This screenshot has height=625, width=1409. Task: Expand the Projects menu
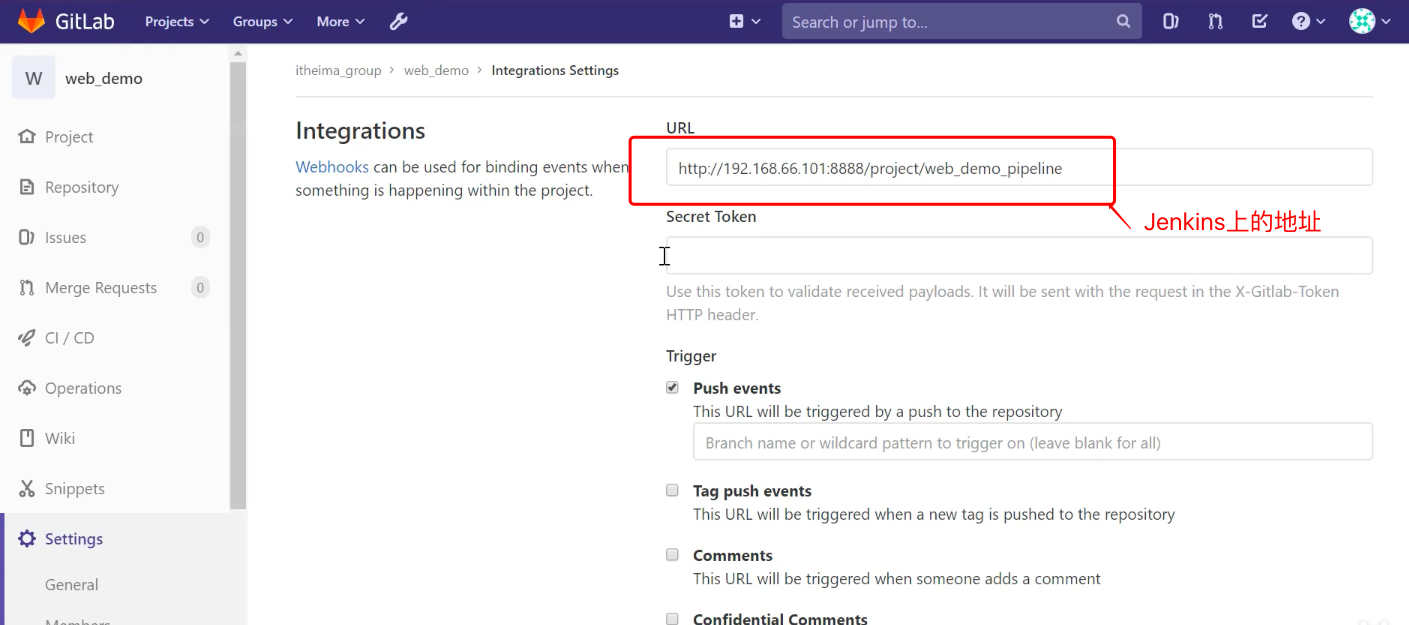pyautogui.click(x=177, y=21)
